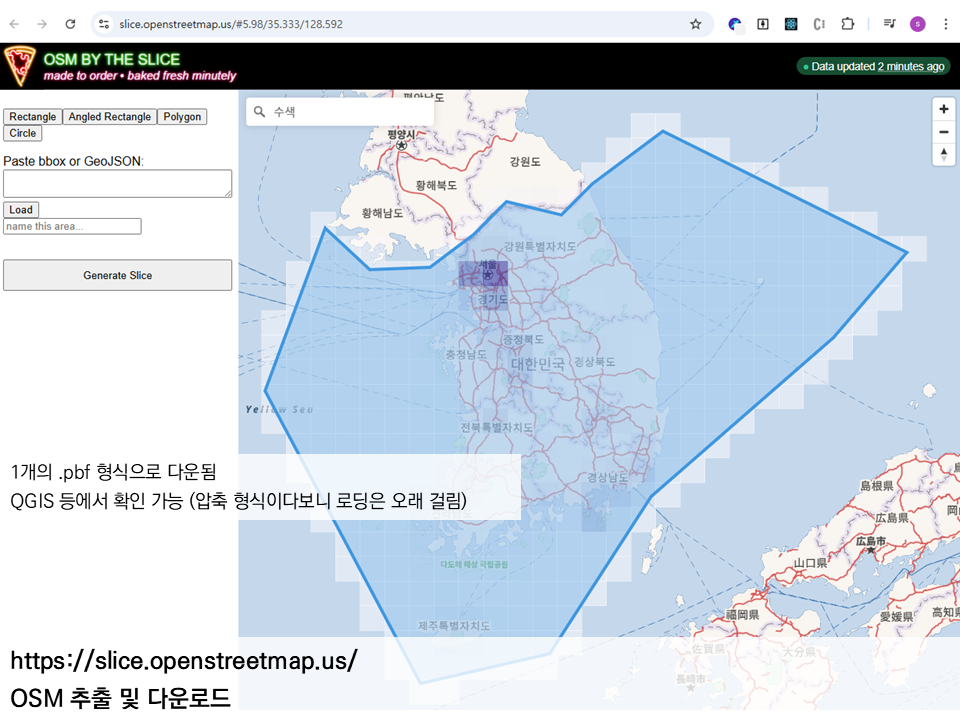Image resolution: width=960 pixels, height=720 pixels.
Task: Click the 경상남도 map label
Action: click(607, 477)
